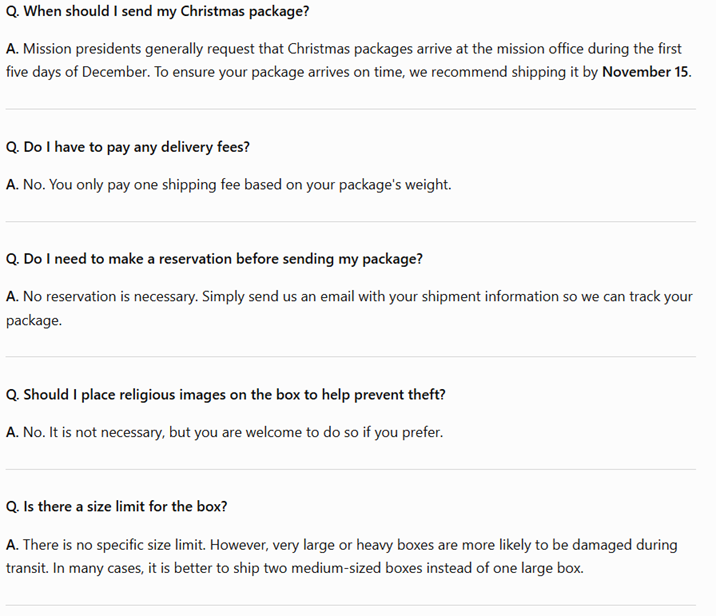Click the answer about shipping fee weight
The width and height of the screenshot is (716, 616).
(x=228, y=184)
